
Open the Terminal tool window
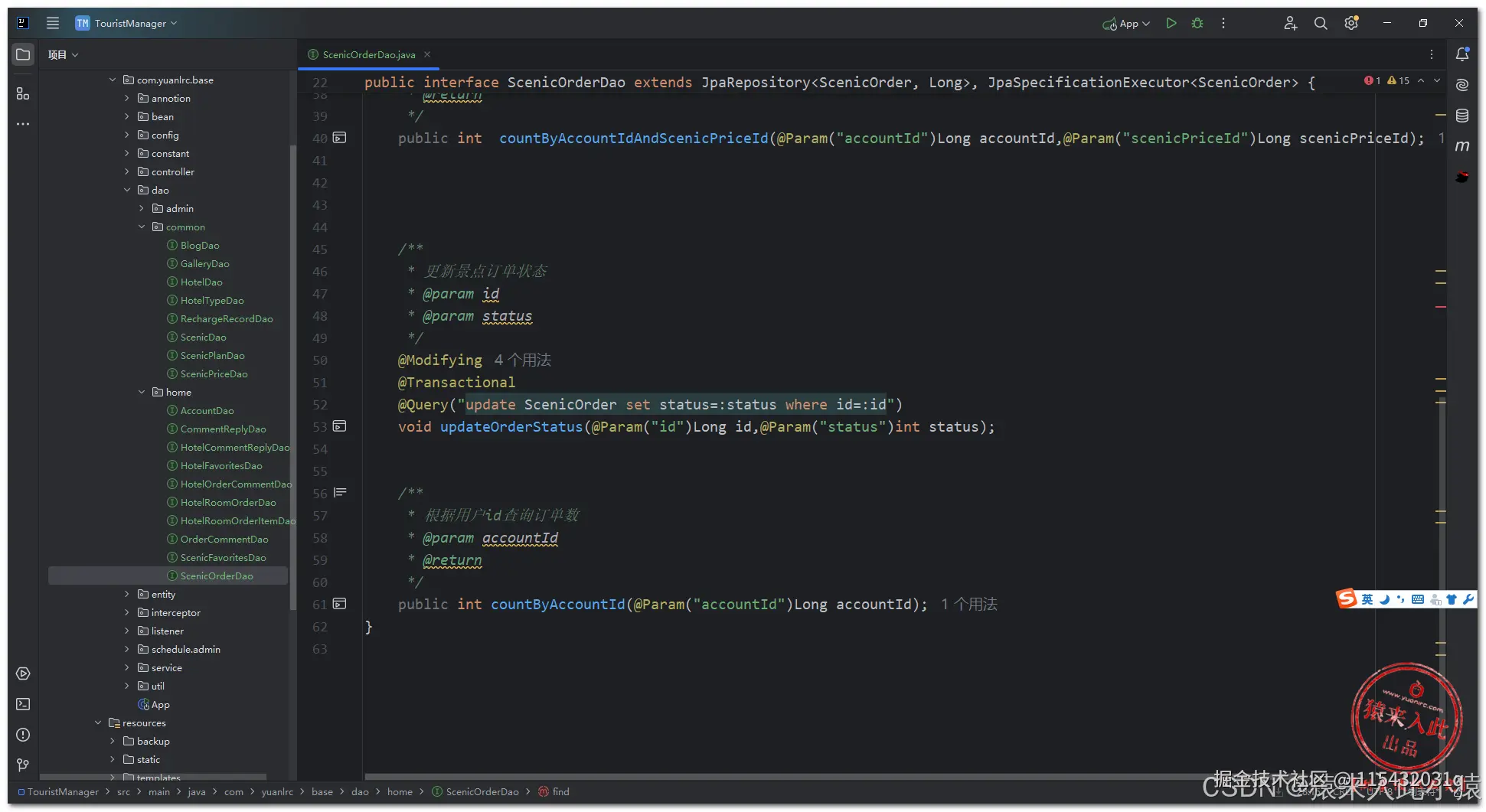(x=23, y=704)
